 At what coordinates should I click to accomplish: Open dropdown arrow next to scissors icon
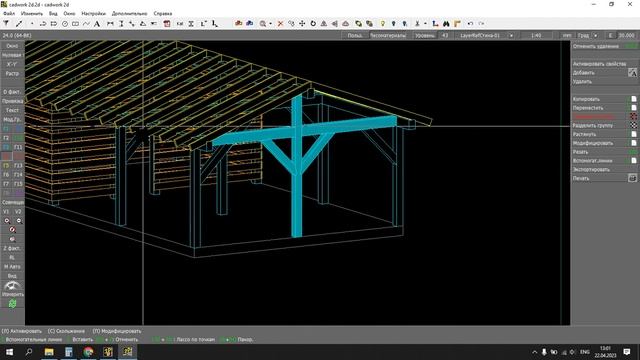[x=425, y=24]
